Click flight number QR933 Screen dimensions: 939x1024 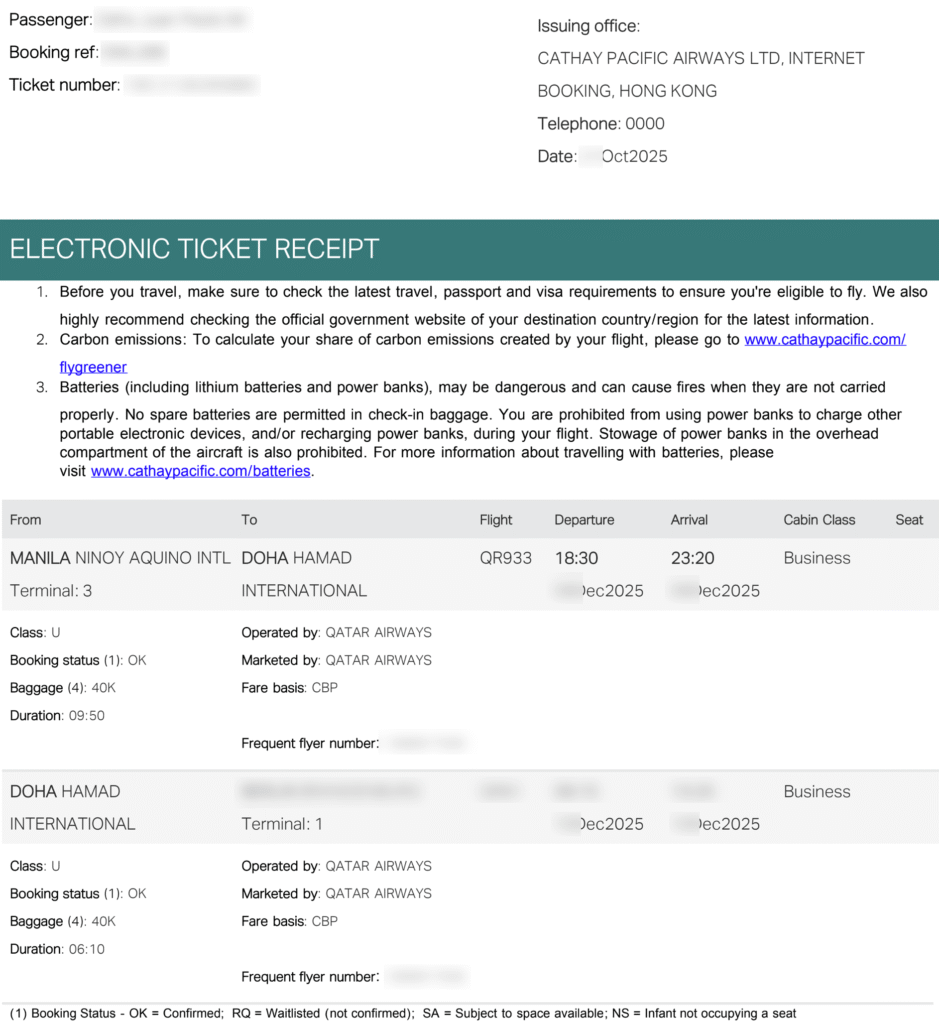point(506,558)
